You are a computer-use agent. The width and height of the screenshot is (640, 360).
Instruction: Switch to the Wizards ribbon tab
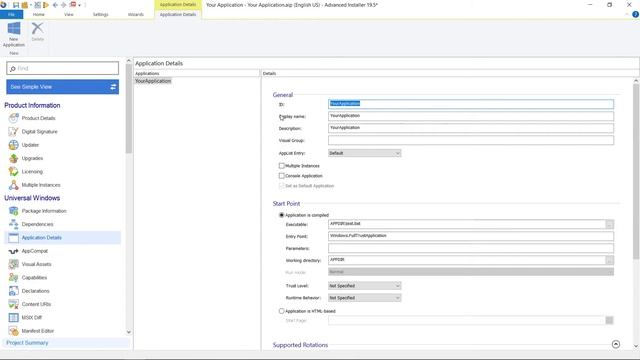136,14
